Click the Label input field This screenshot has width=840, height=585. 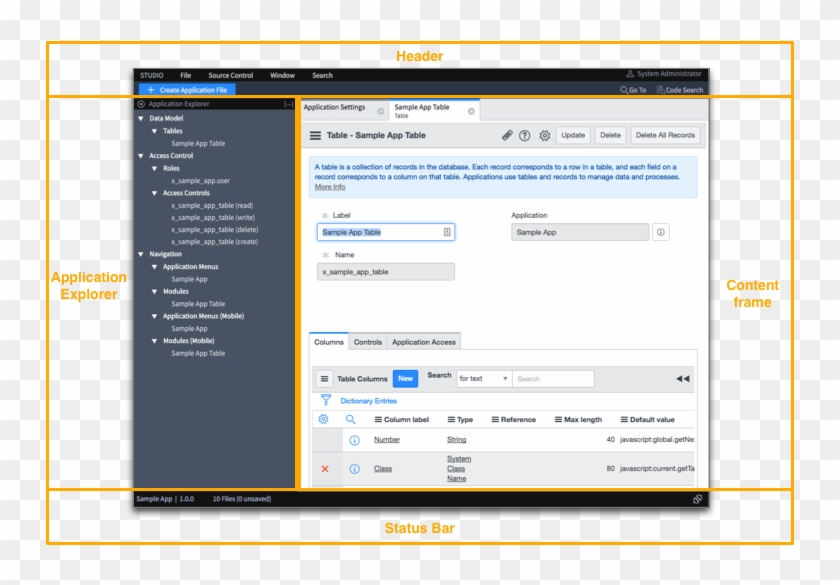(386, 232)
